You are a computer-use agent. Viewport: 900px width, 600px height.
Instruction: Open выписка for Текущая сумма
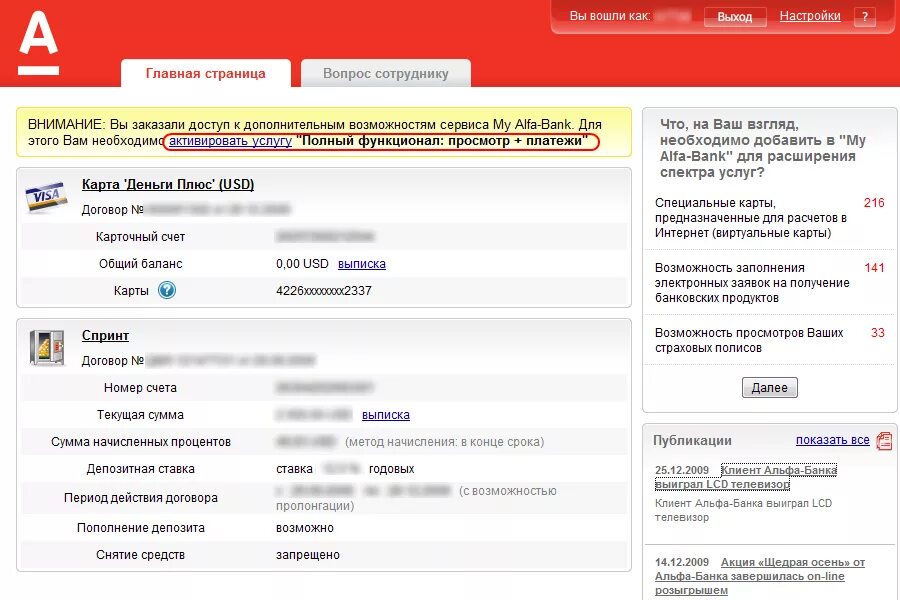pos(386,415)
